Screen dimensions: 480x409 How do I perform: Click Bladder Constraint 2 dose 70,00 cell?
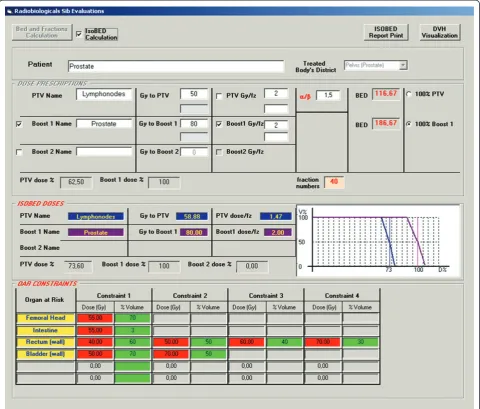(x=171, y=354)
